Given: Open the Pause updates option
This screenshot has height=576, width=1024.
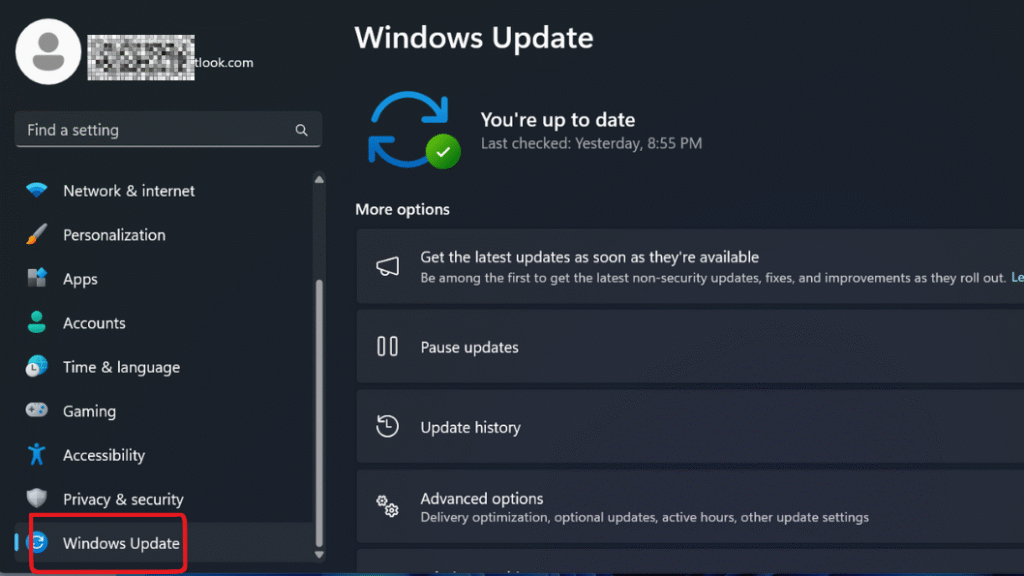Looking at the screenshot, I should click(690, 347).
